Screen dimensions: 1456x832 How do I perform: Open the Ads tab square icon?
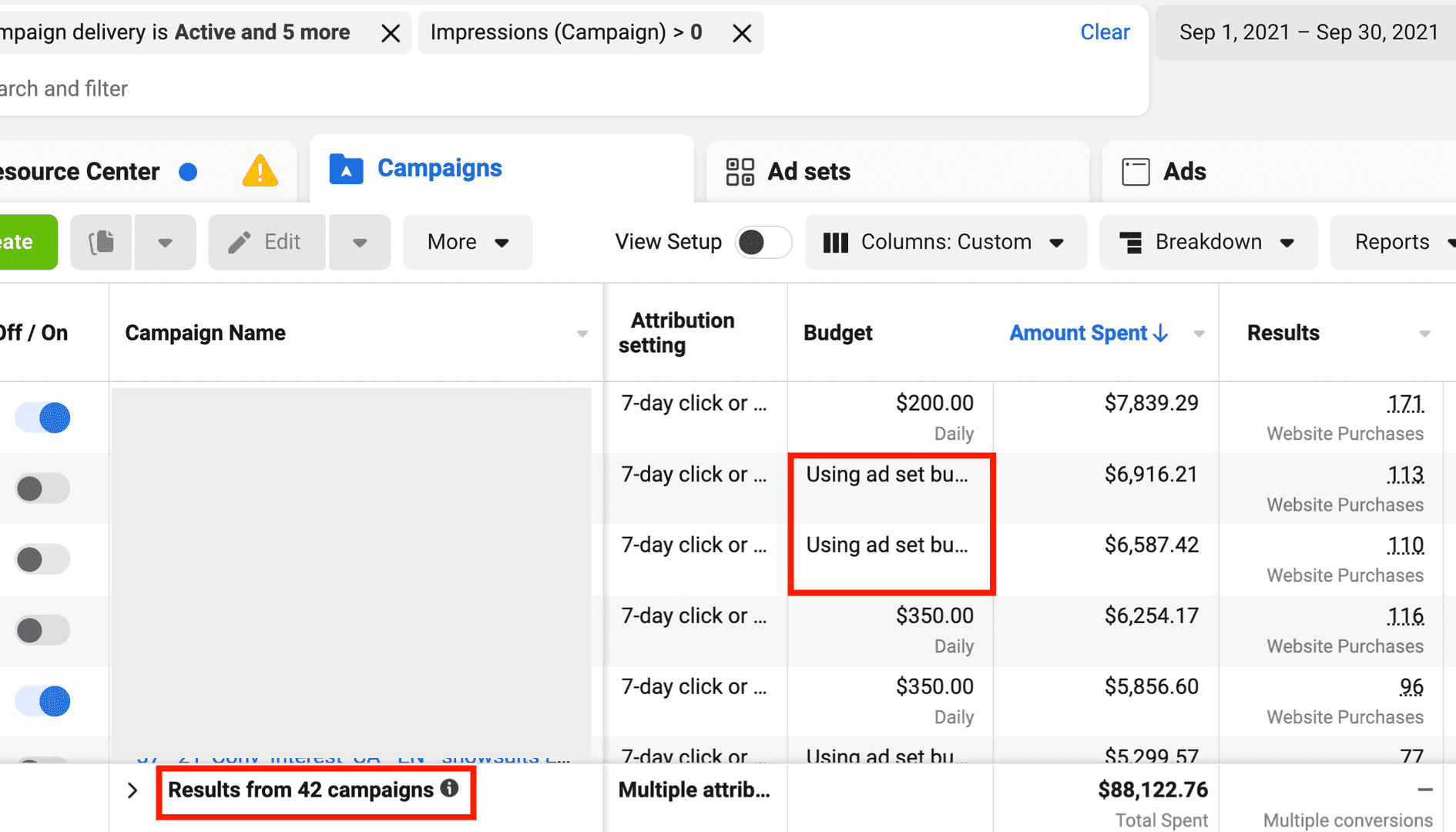click(x=1135, y=171)
